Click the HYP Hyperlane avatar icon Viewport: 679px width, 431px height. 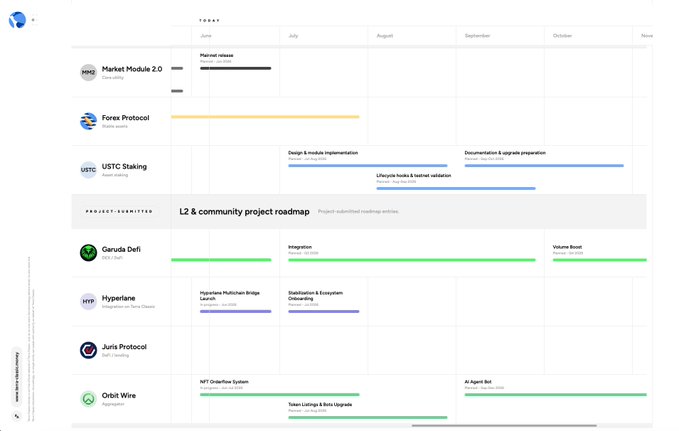[88, 301]
